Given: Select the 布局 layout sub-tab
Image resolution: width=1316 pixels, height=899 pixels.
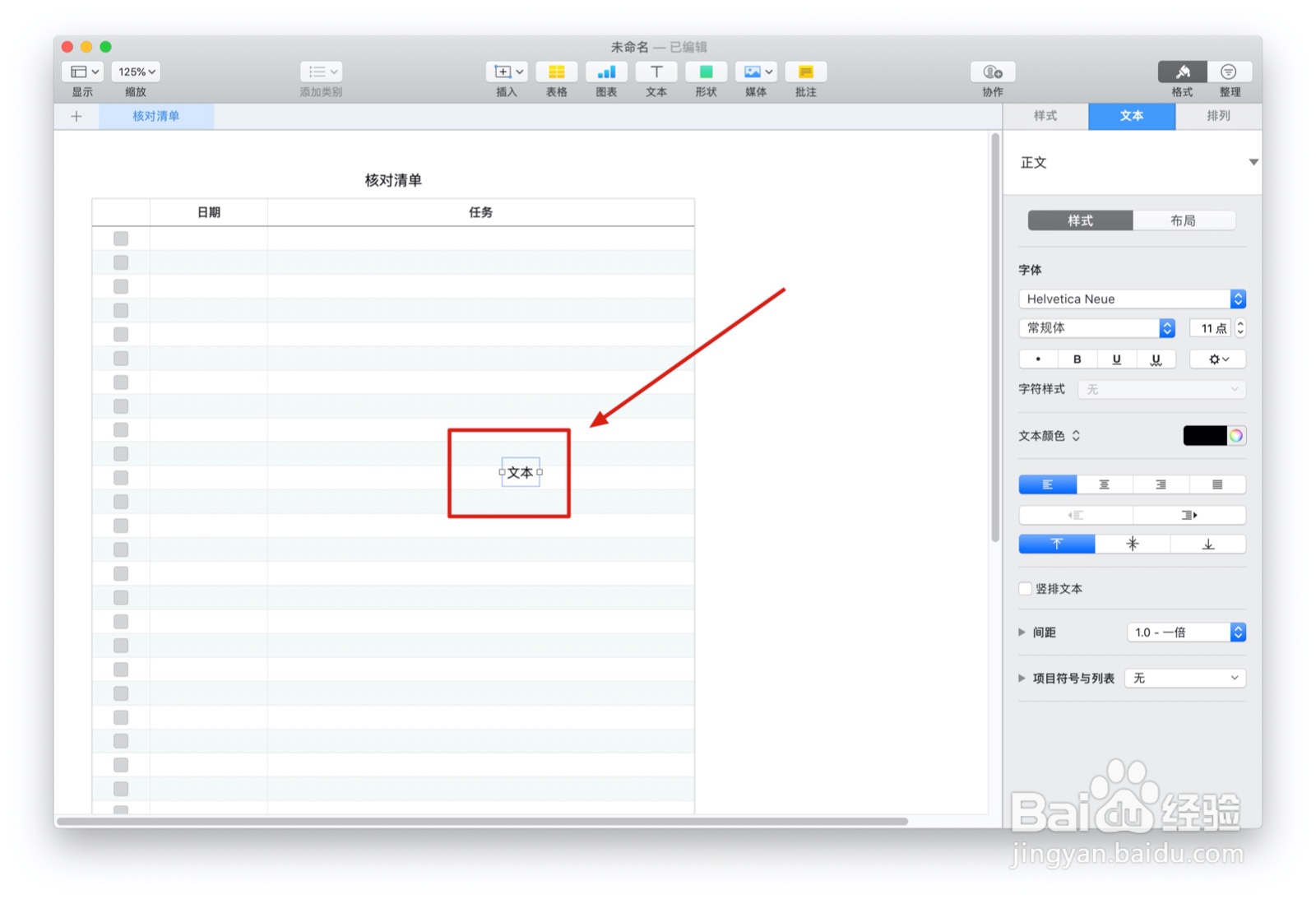Looking at the screenshot, I should (x=1186, y=220).
